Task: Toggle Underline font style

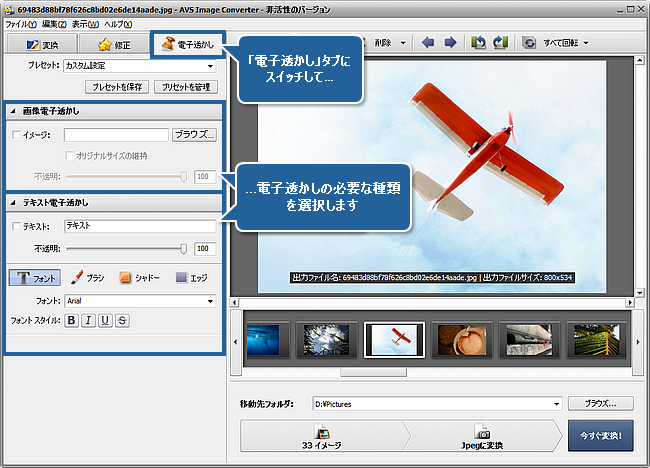Action: coord(106,320)
